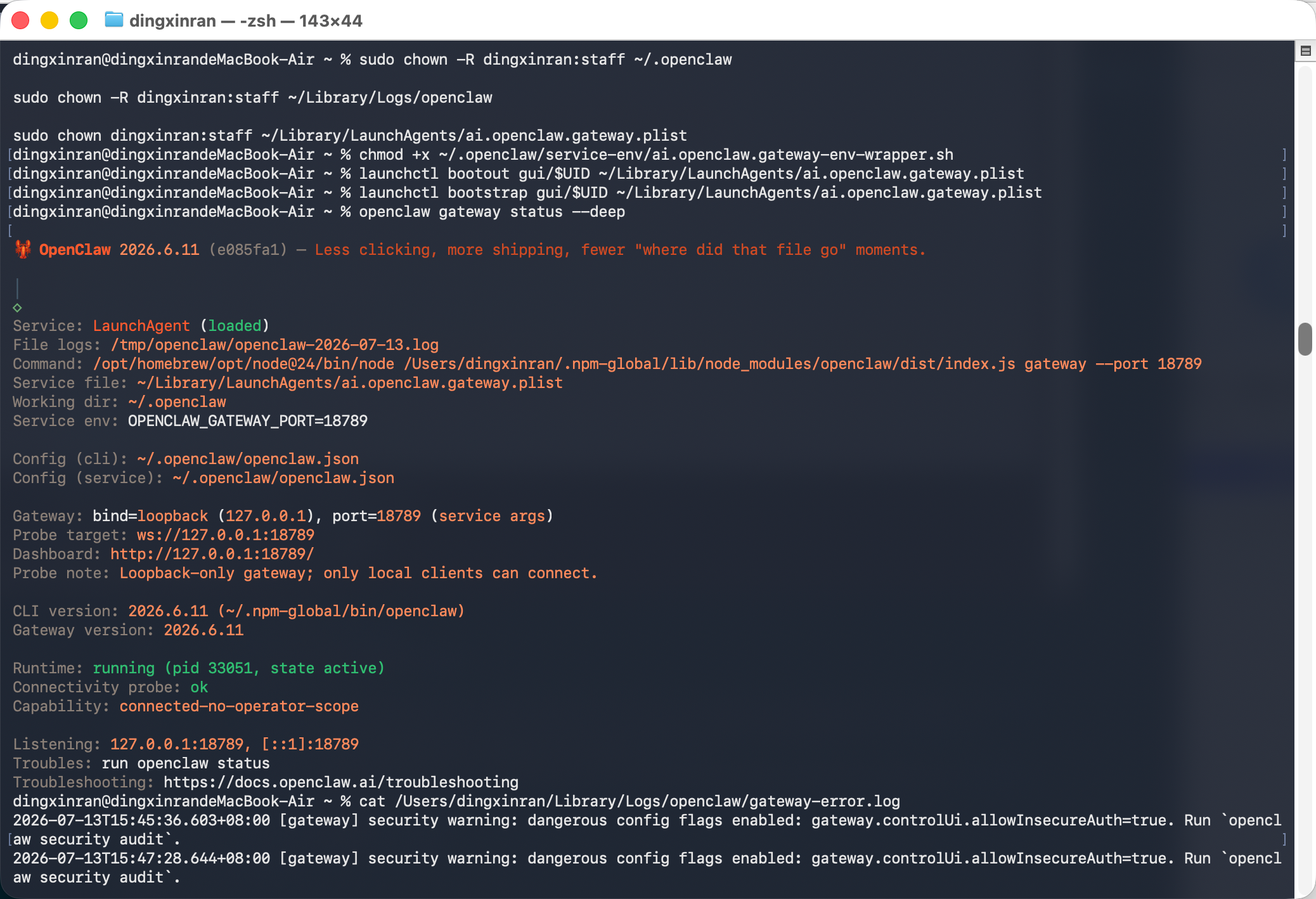Image resolution: width=1316 pixels, height=899 pixels.
Task: Click Runtime status 'running (pid 33051, state active)'
Action: (x=239, y=668)
